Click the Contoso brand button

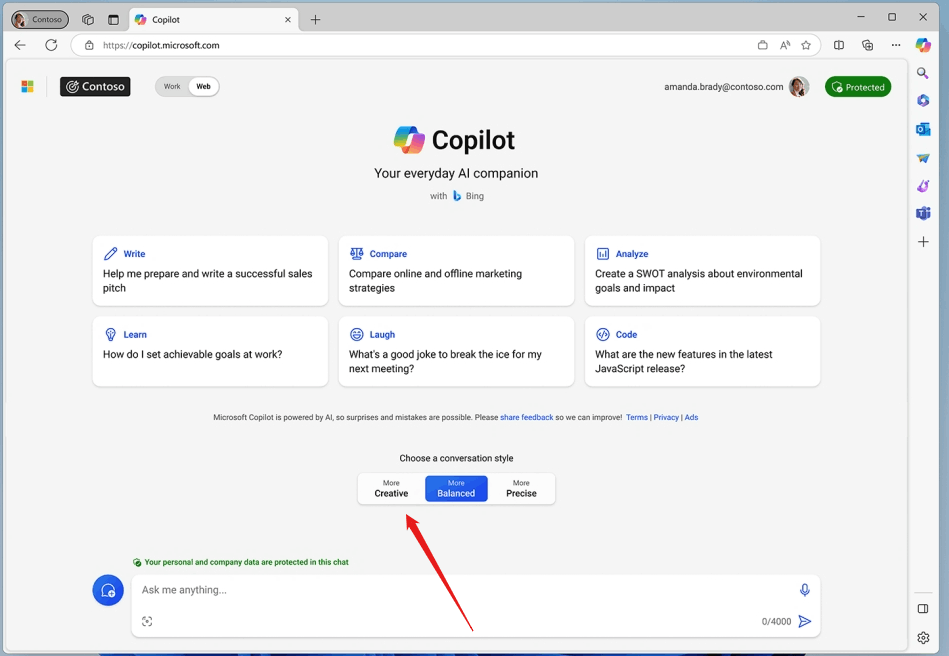coord(95,87)
